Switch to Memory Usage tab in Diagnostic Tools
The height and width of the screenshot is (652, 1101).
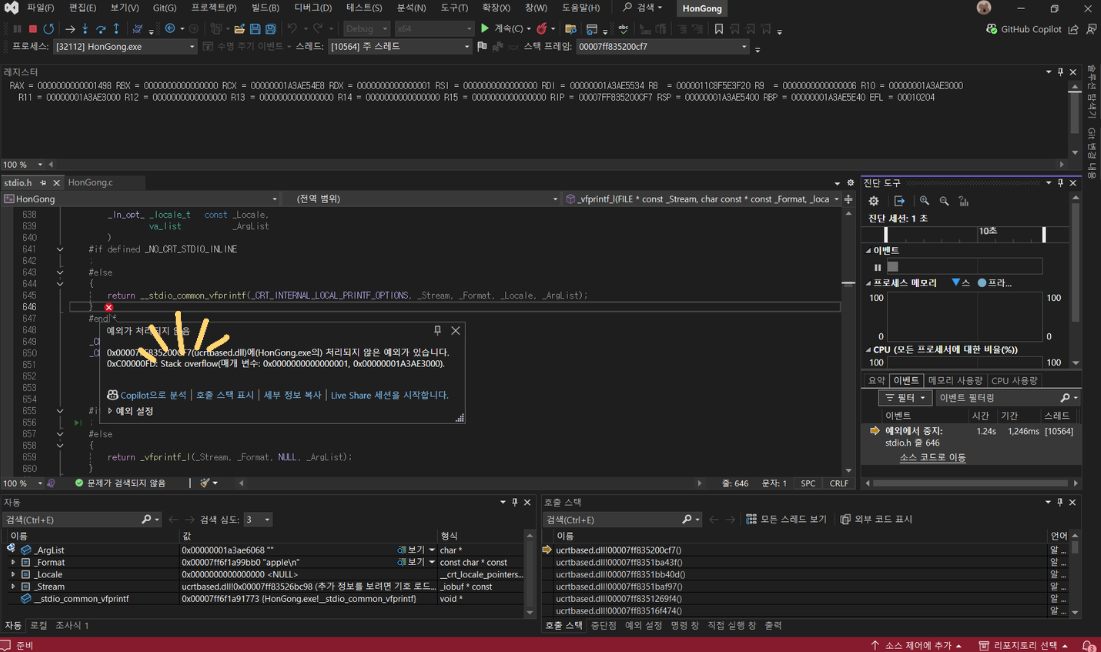click(955, 380)
